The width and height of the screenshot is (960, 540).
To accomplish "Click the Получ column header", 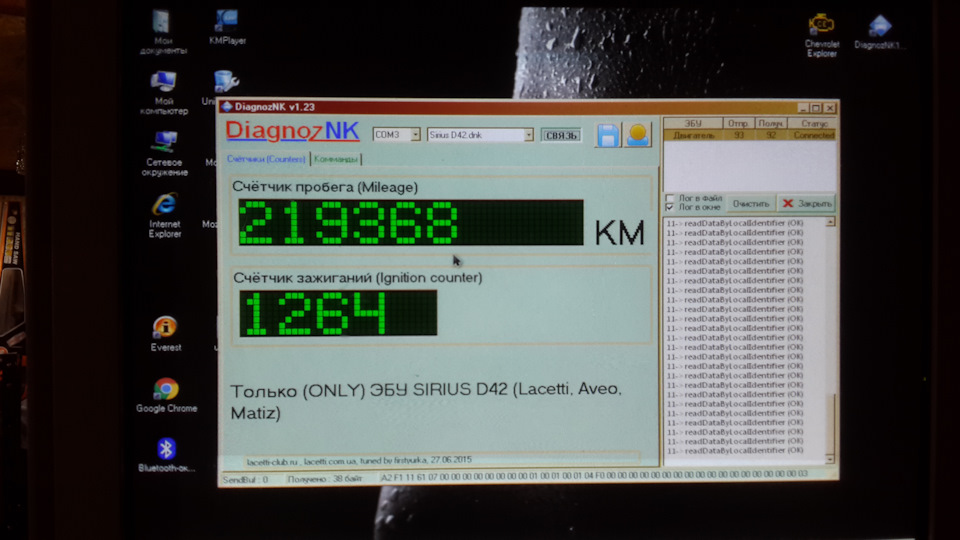I will 770,124.
